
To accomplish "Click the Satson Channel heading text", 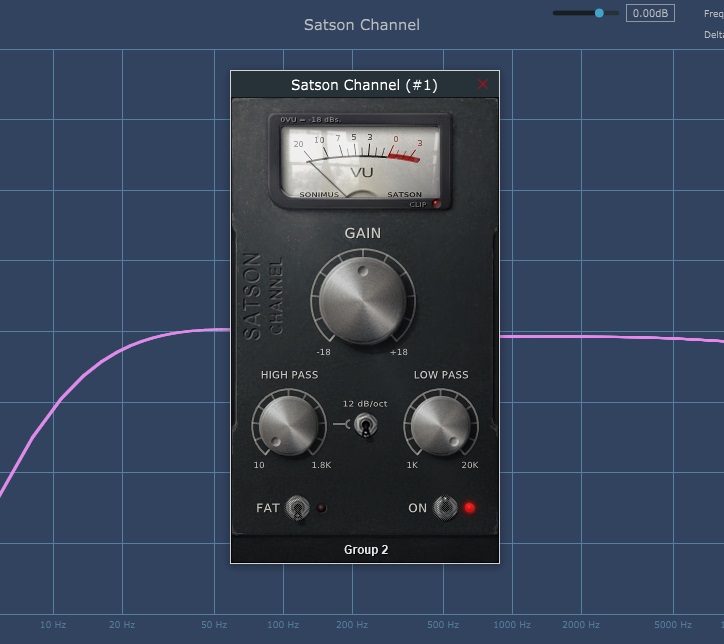I will [362, 24].
